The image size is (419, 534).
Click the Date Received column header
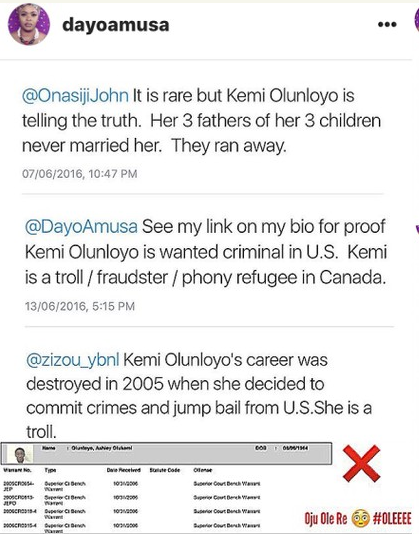124,470
